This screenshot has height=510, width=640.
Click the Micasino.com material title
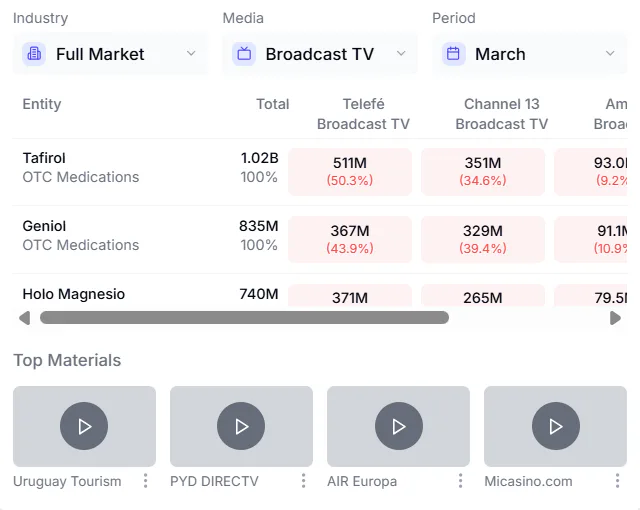point(528,481)
